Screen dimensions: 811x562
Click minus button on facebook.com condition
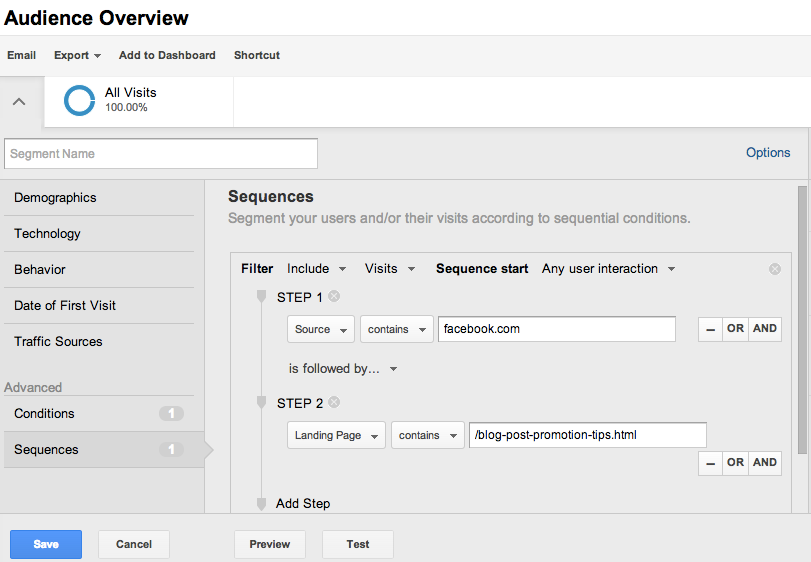click(x=710, y=329)
